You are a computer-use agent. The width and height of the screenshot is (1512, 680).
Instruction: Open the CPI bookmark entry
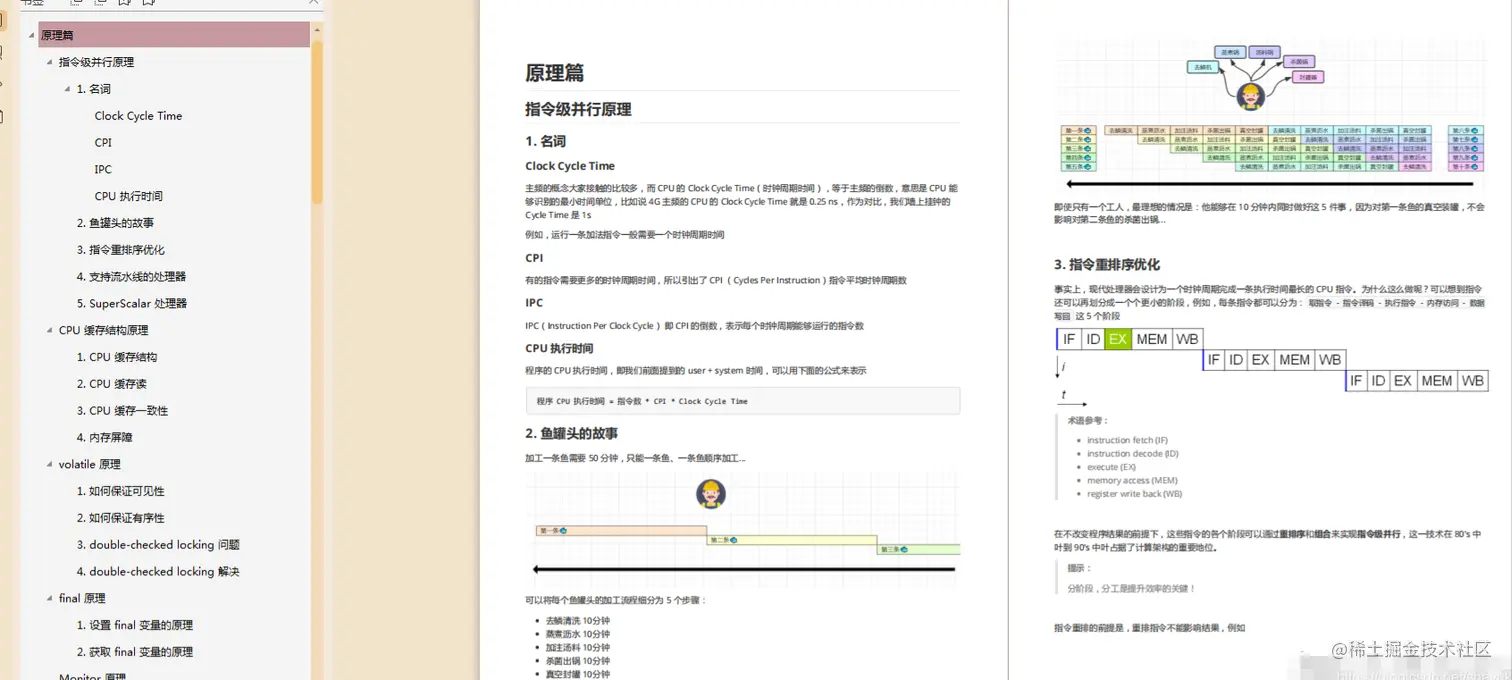tap(103, 143)
